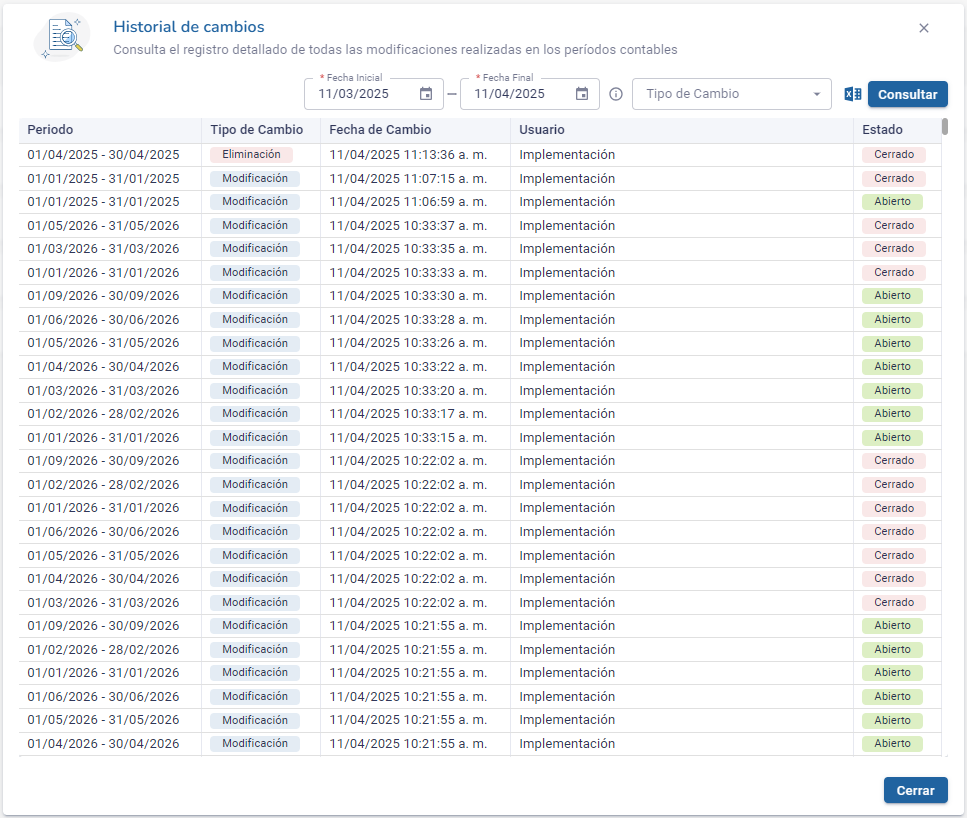Select change date 11/04/2025 11:06:59 a. m.
Screen dimensions: 967x818
(408, 202)
